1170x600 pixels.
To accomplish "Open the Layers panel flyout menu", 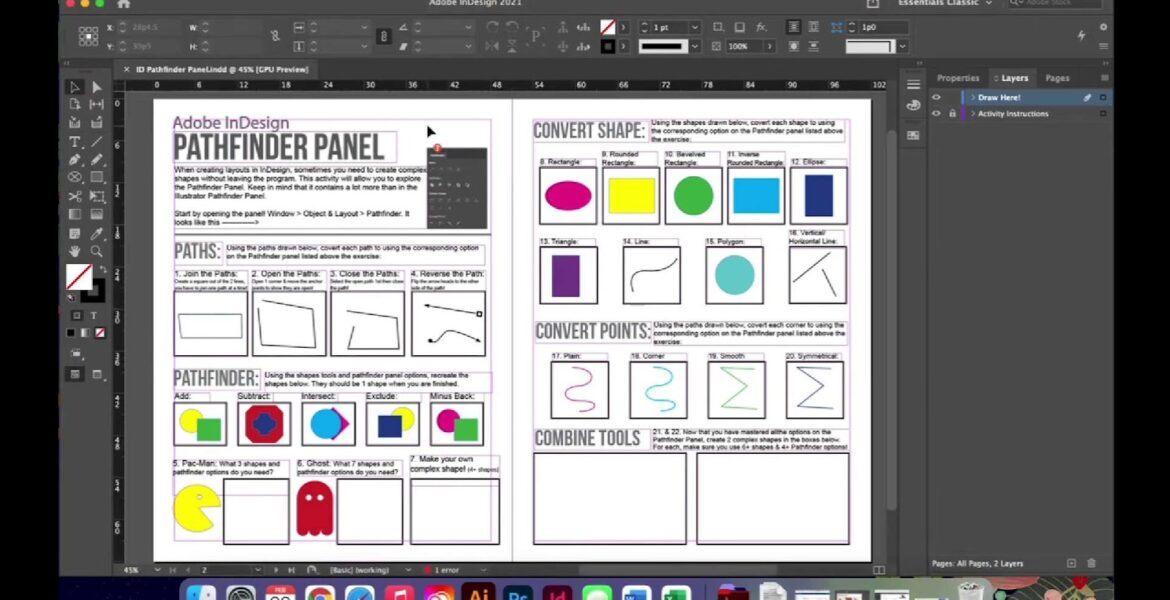I will pos(1104,78).
